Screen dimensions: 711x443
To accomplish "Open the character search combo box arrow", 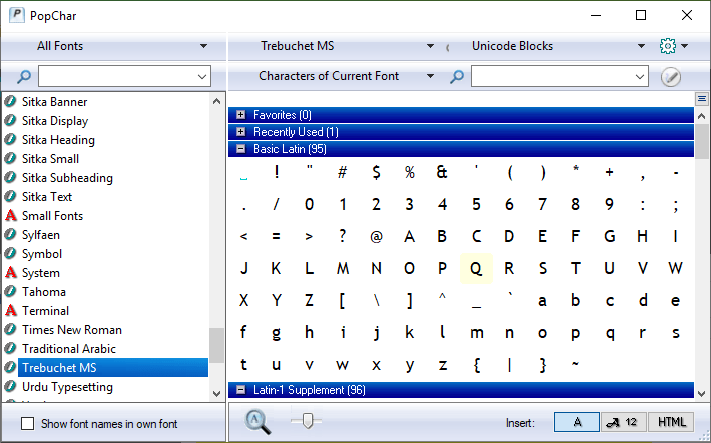I will coord(640,77).
